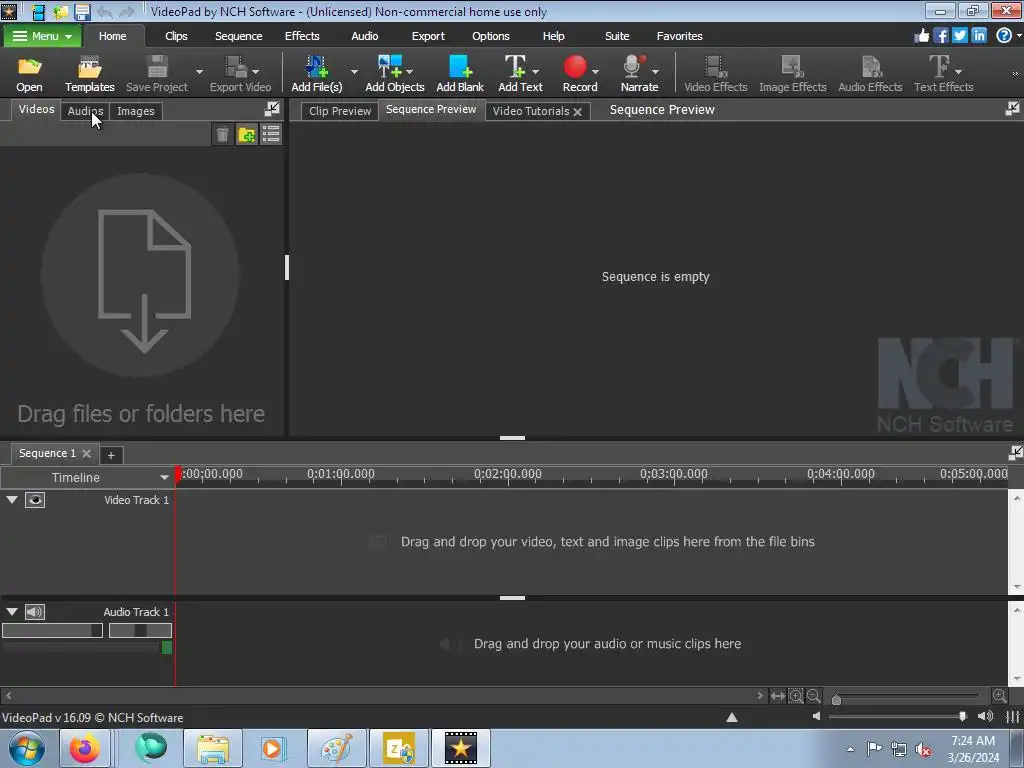Open the Suite menu tab

pyautogui.click(x=616, y=36)
